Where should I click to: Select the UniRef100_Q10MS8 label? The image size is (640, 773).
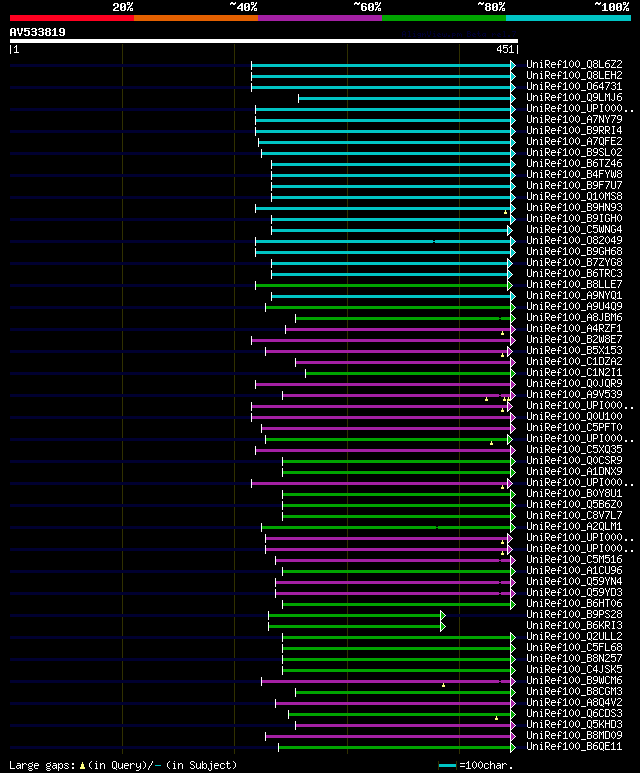pyautogui.click(x=574, y=197)
